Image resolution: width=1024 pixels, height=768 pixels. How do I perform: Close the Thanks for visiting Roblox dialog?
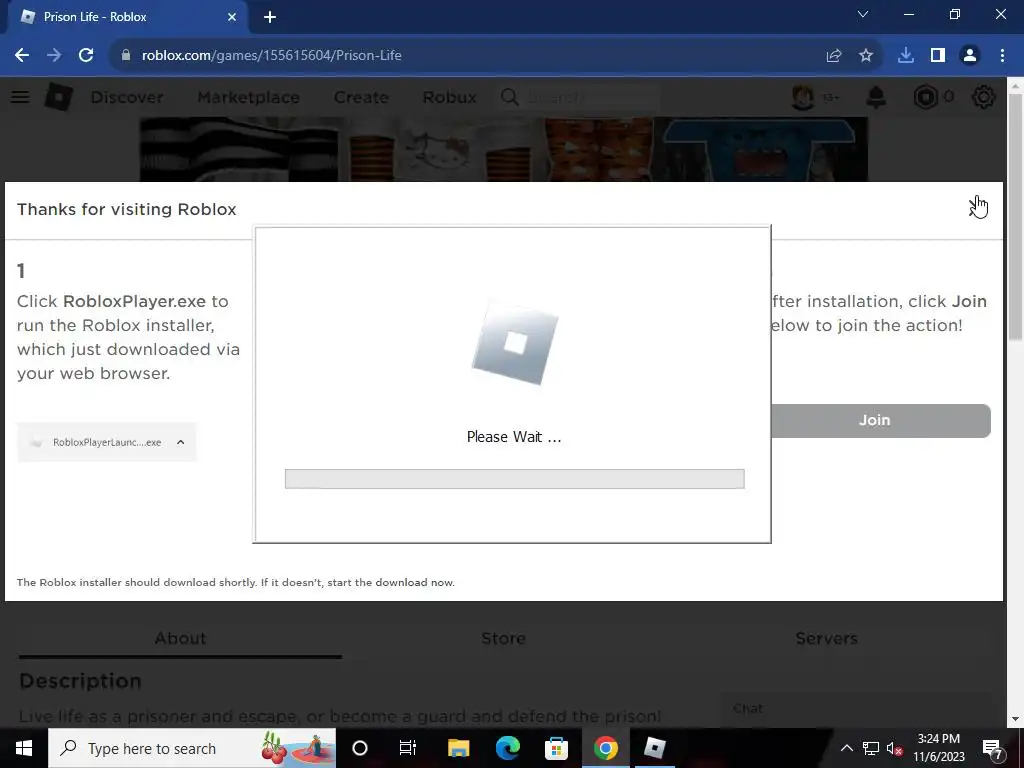click(977, 207)
